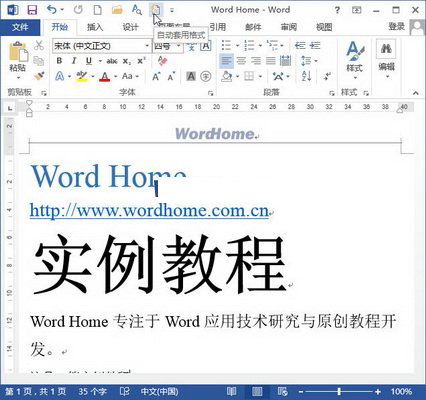Click the 100% zoom level
426x400 pixels.
coord(401,391)
